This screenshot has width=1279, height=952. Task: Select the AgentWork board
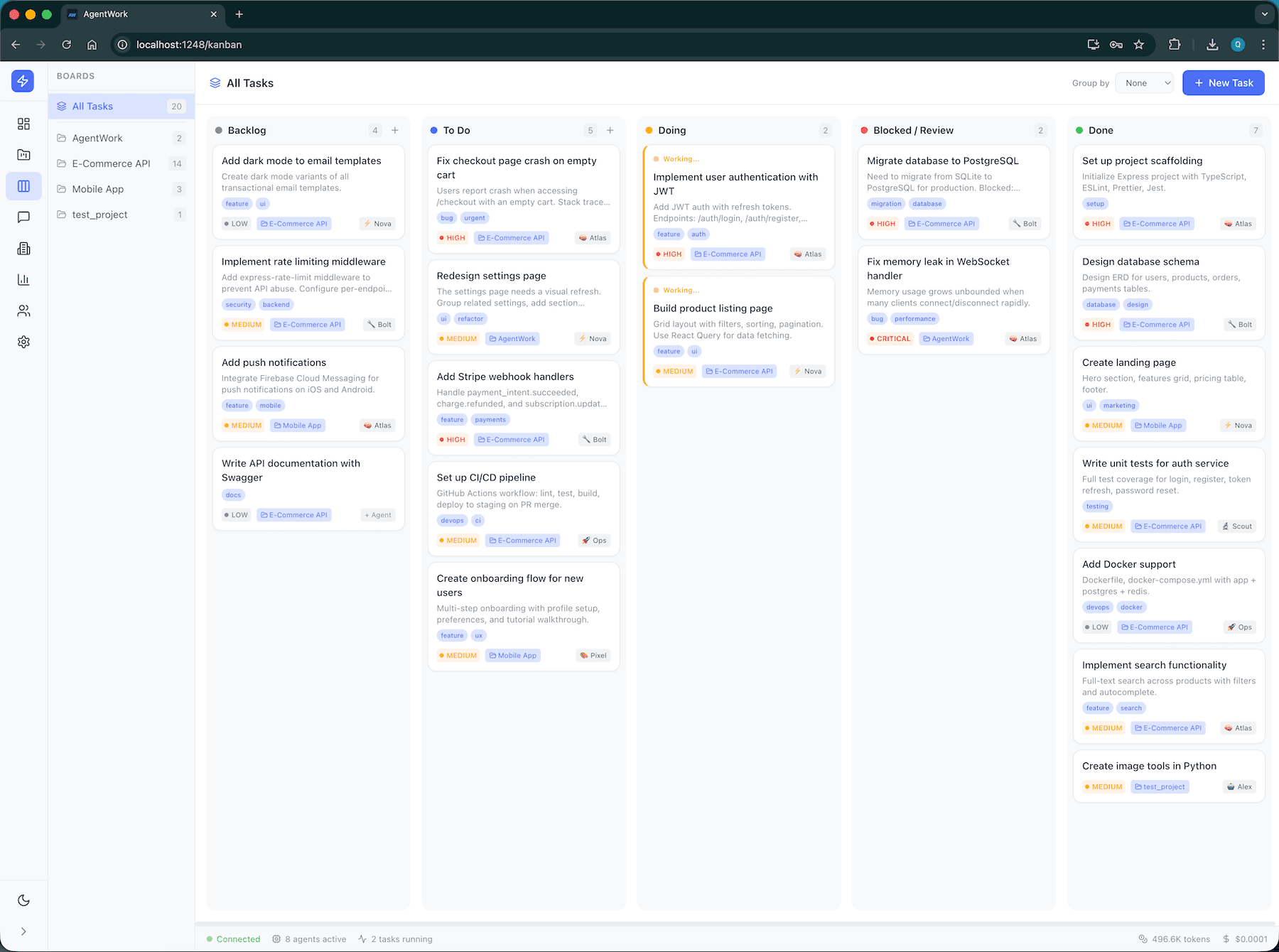97,138
